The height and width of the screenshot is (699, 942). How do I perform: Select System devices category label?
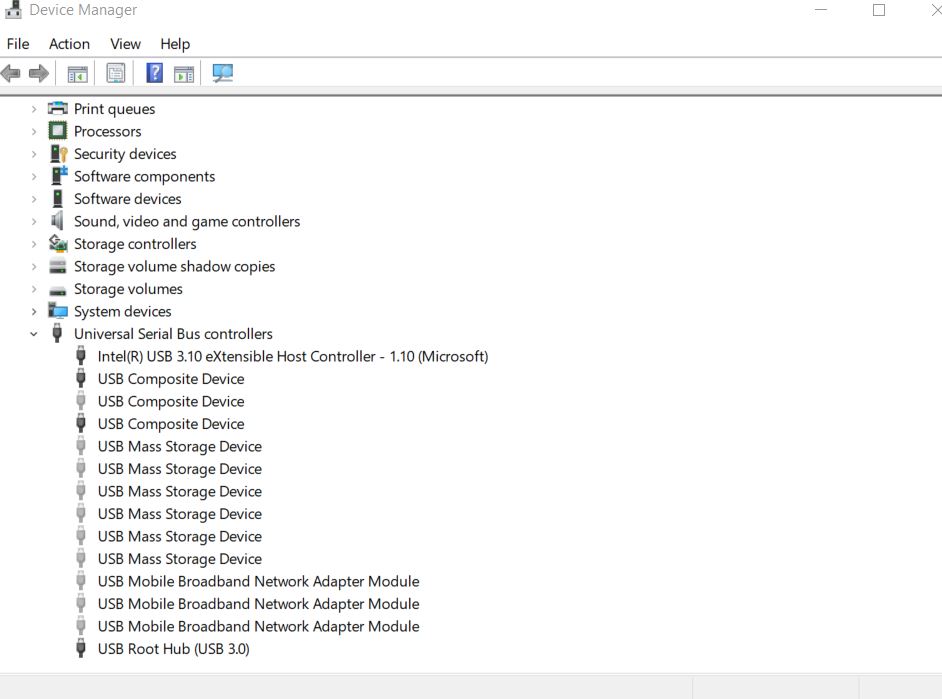coord(123,312)
